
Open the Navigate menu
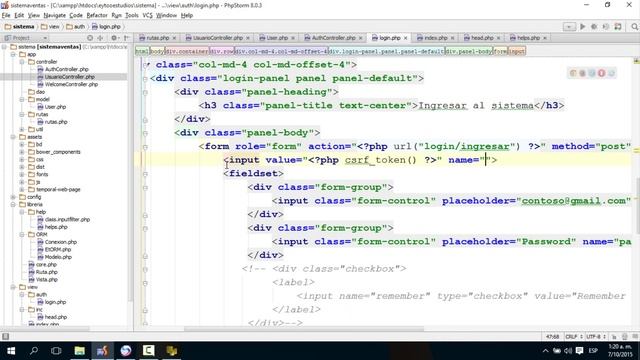[55, 15]
